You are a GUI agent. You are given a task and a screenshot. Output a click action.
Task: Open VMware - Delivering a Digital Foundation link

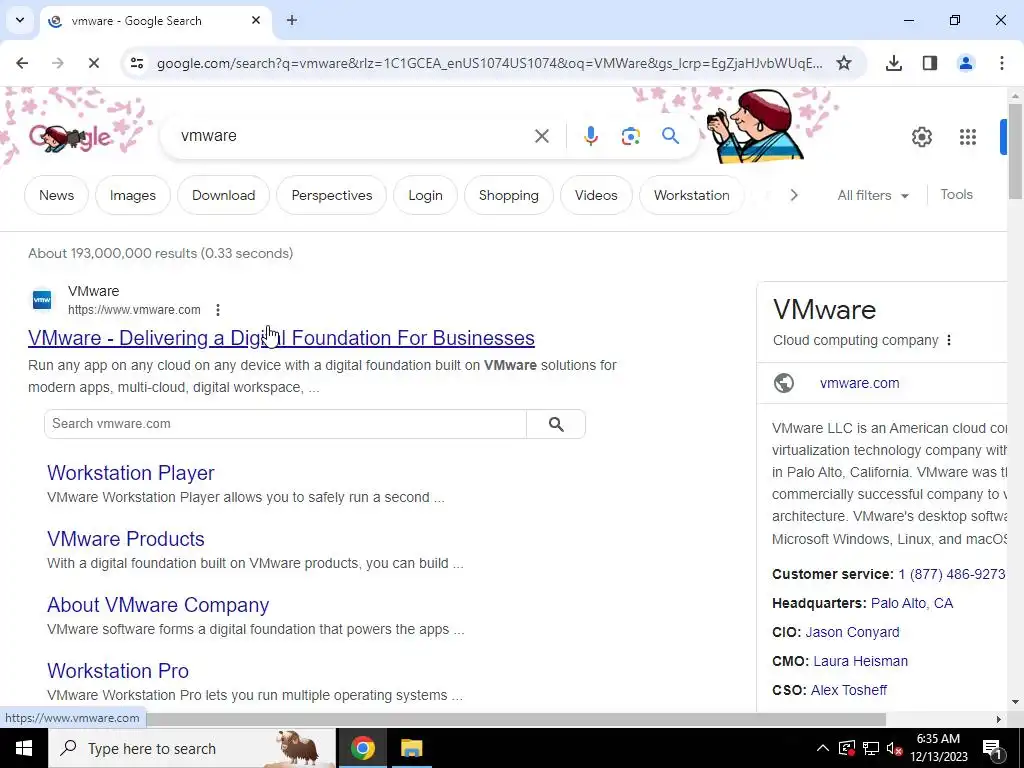[281, 338]
